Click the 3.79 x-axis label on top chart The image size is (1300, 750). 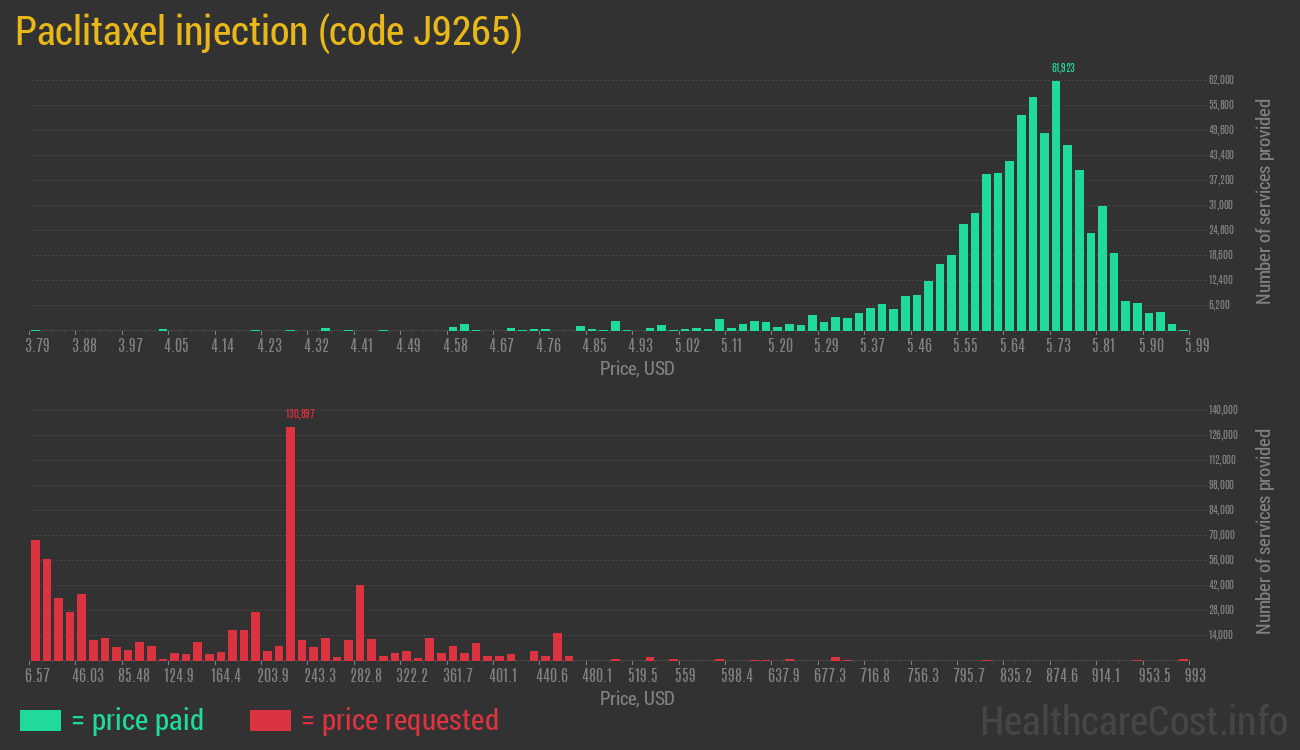tap(38, 346)
